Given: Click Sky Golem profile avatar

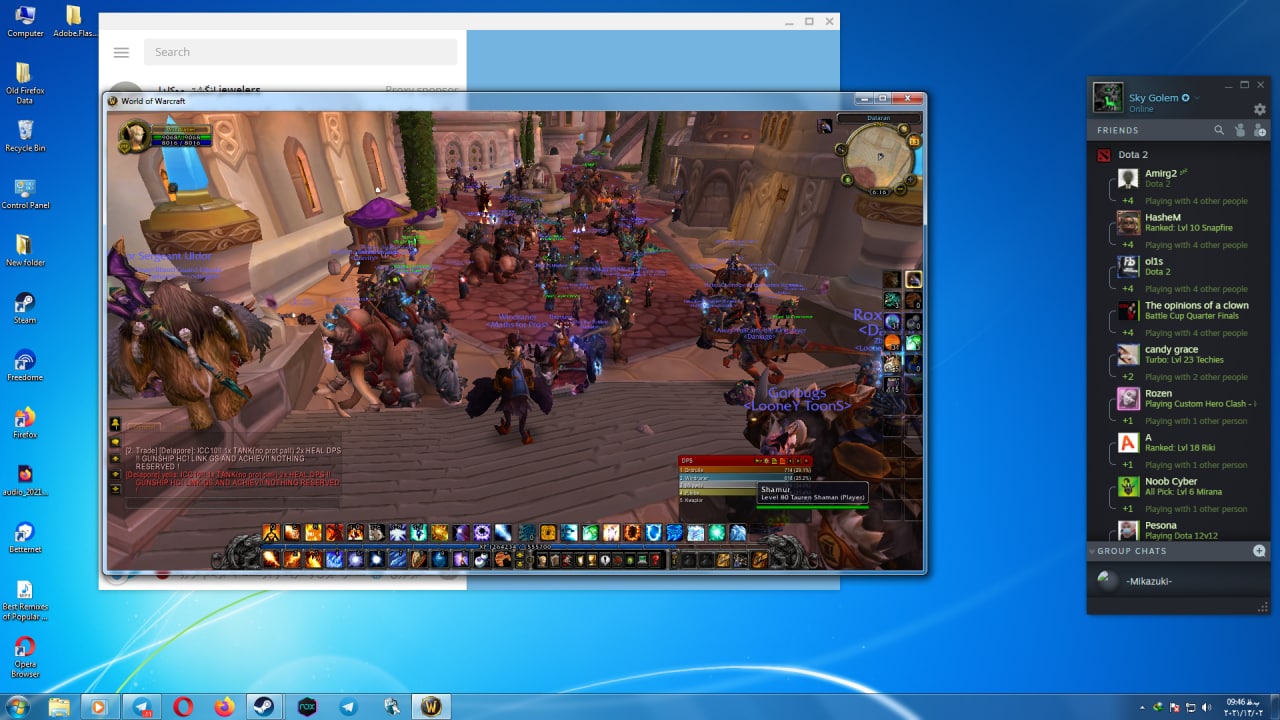Looking at the screenshot, I should click(1107, 97).
